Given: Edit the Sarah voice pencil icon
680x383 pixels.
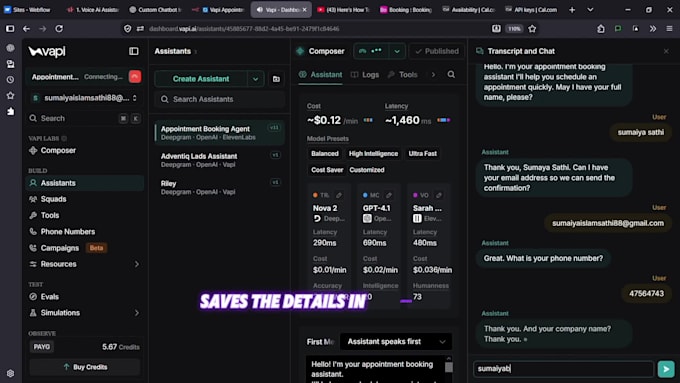Looking at the screenshot, I should (439, 195).
